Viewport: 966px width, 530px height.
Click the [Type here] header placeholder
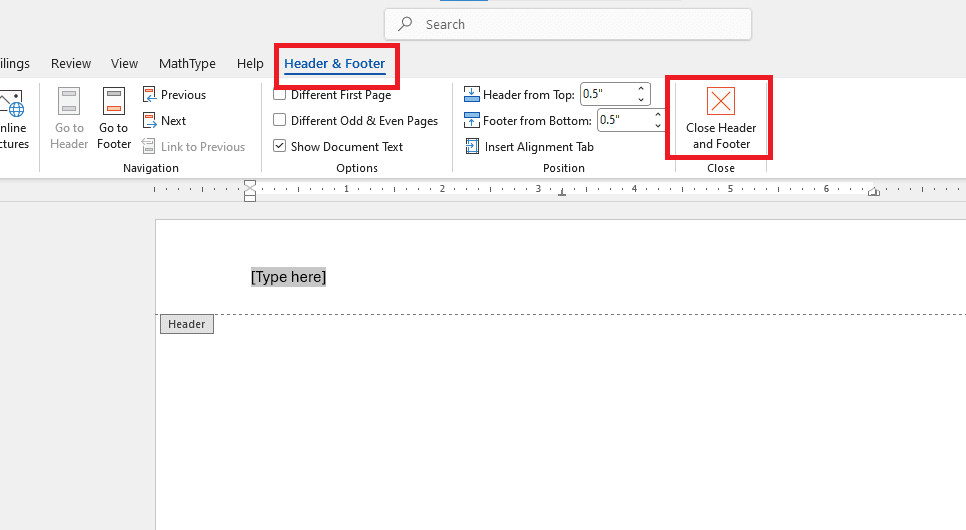click(288, 277)
